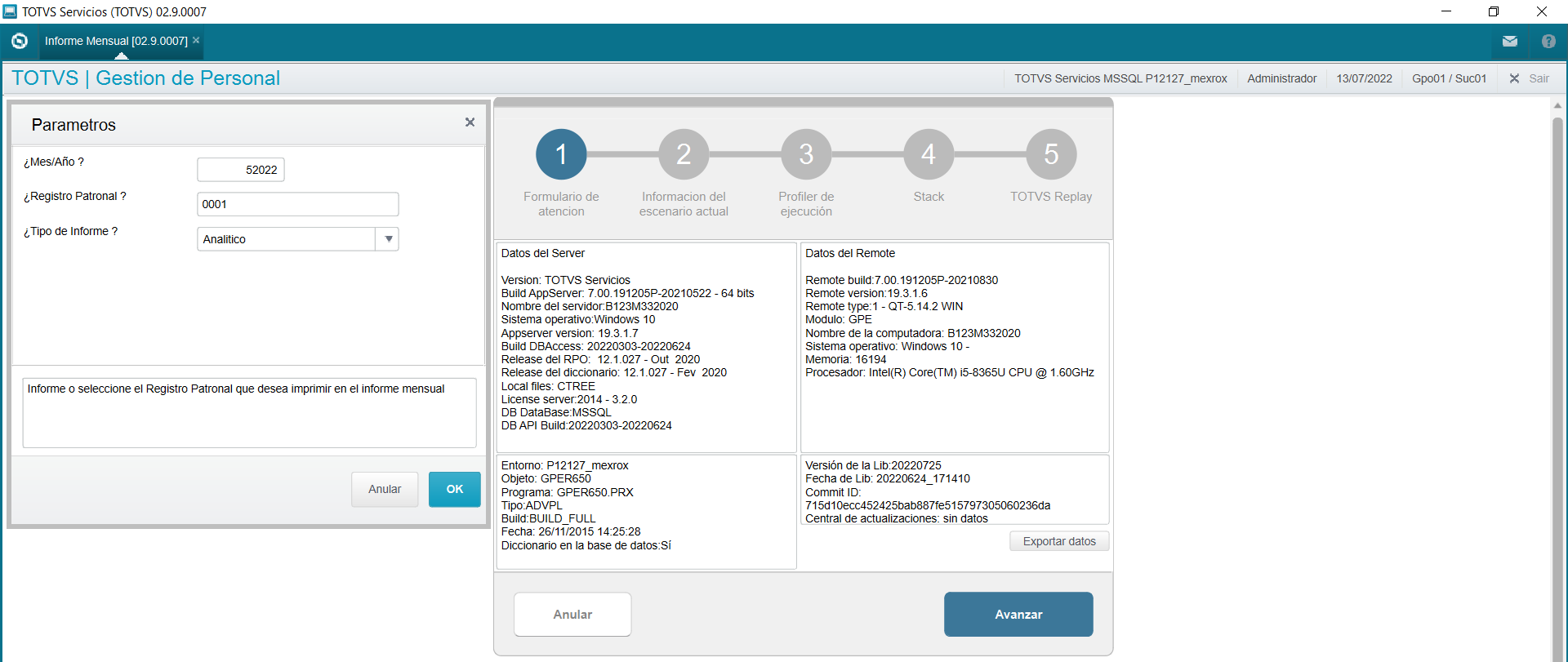Image resolution: width=1568 pixels, height=662 pixels.
Task: Click the Versión de la Lib:20220725 line
Action: [873, 465]
